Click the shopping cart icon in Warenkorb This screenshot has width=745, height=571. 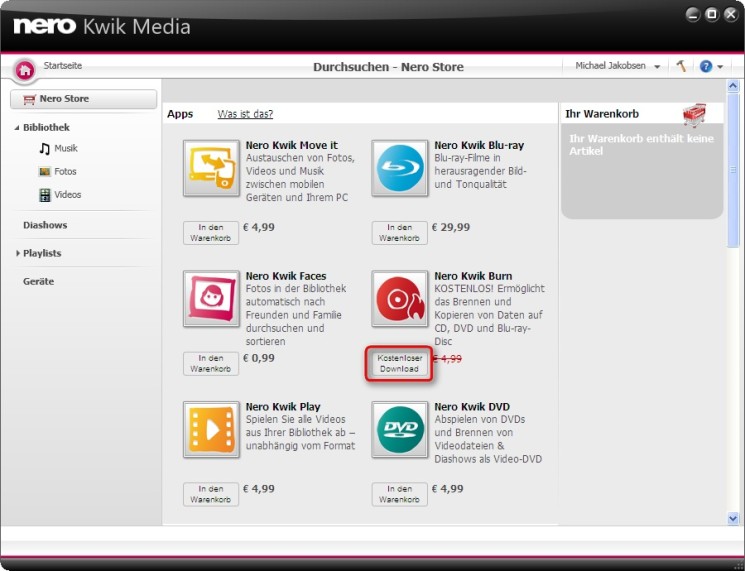coord(694,115)
